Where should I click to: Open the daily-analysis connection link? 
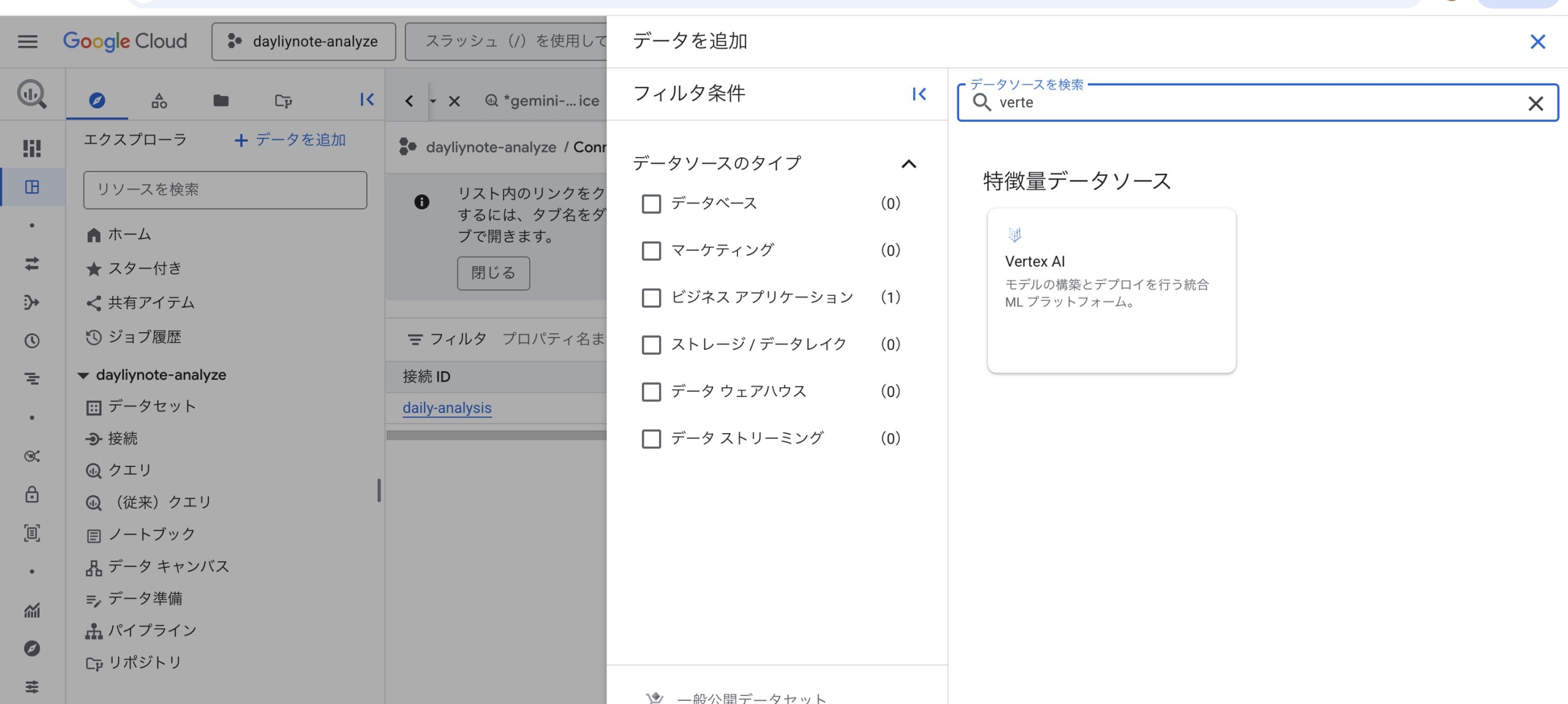pyautogui.click(x=447, y=408)
